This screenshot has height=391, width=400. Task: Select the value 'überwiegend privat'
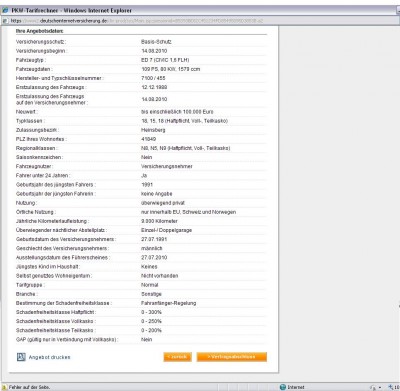tap(163, 203)
